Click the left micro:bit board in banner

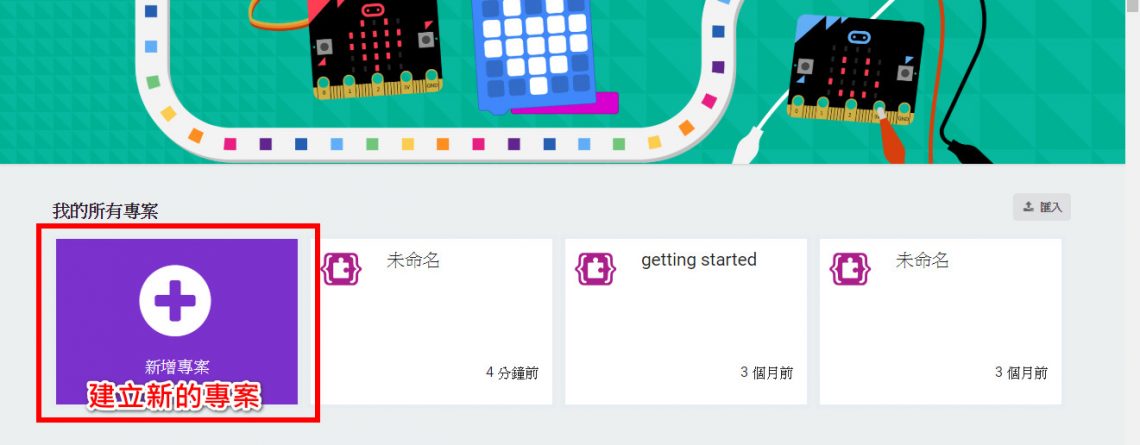[374, 49]
